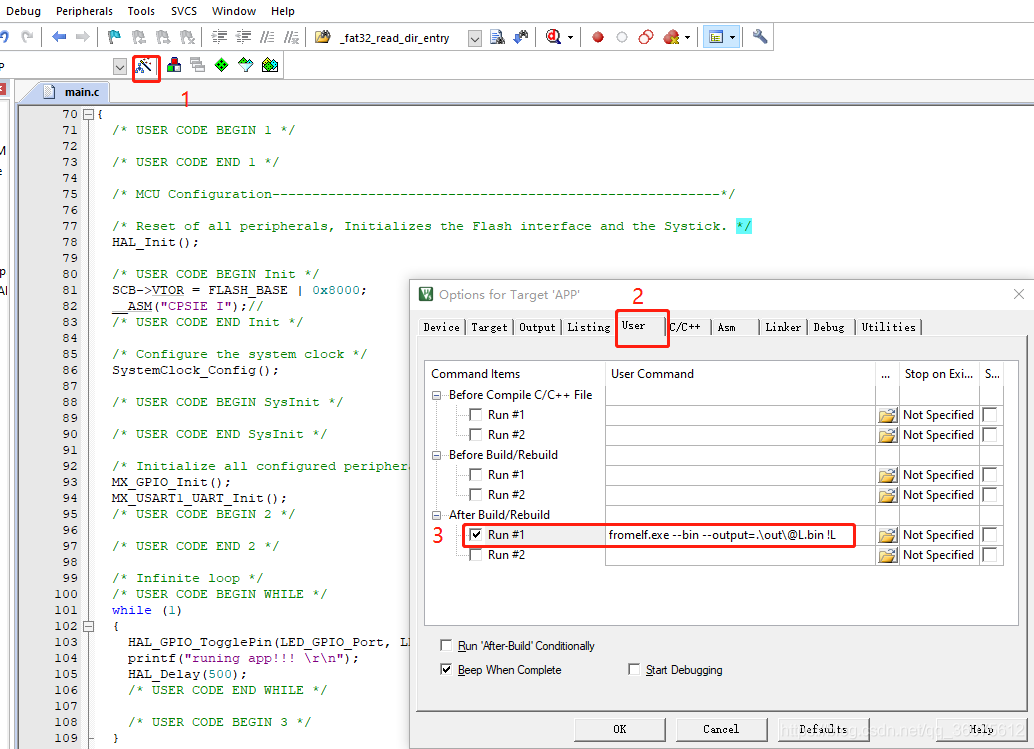Viewport: 1034px width, 749px height.
Task: Disable all breakpoints icon
Action: click(x=646, y=37)
